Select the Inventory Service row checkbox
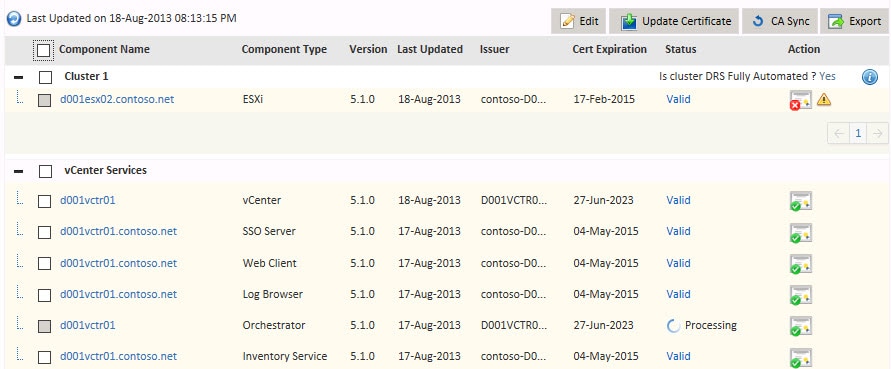The width and height of the screenshot is (891, 369). coord(44,357)
